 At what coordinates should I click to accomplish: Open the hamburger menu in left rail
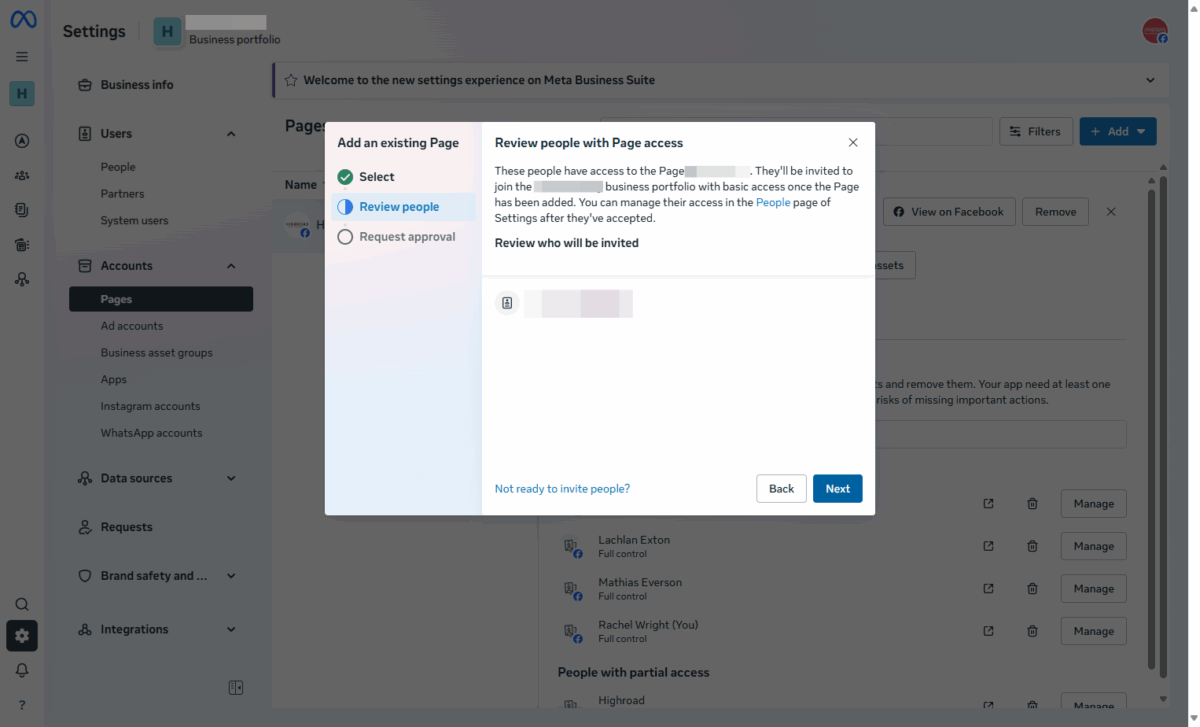[x=22, y=57]
